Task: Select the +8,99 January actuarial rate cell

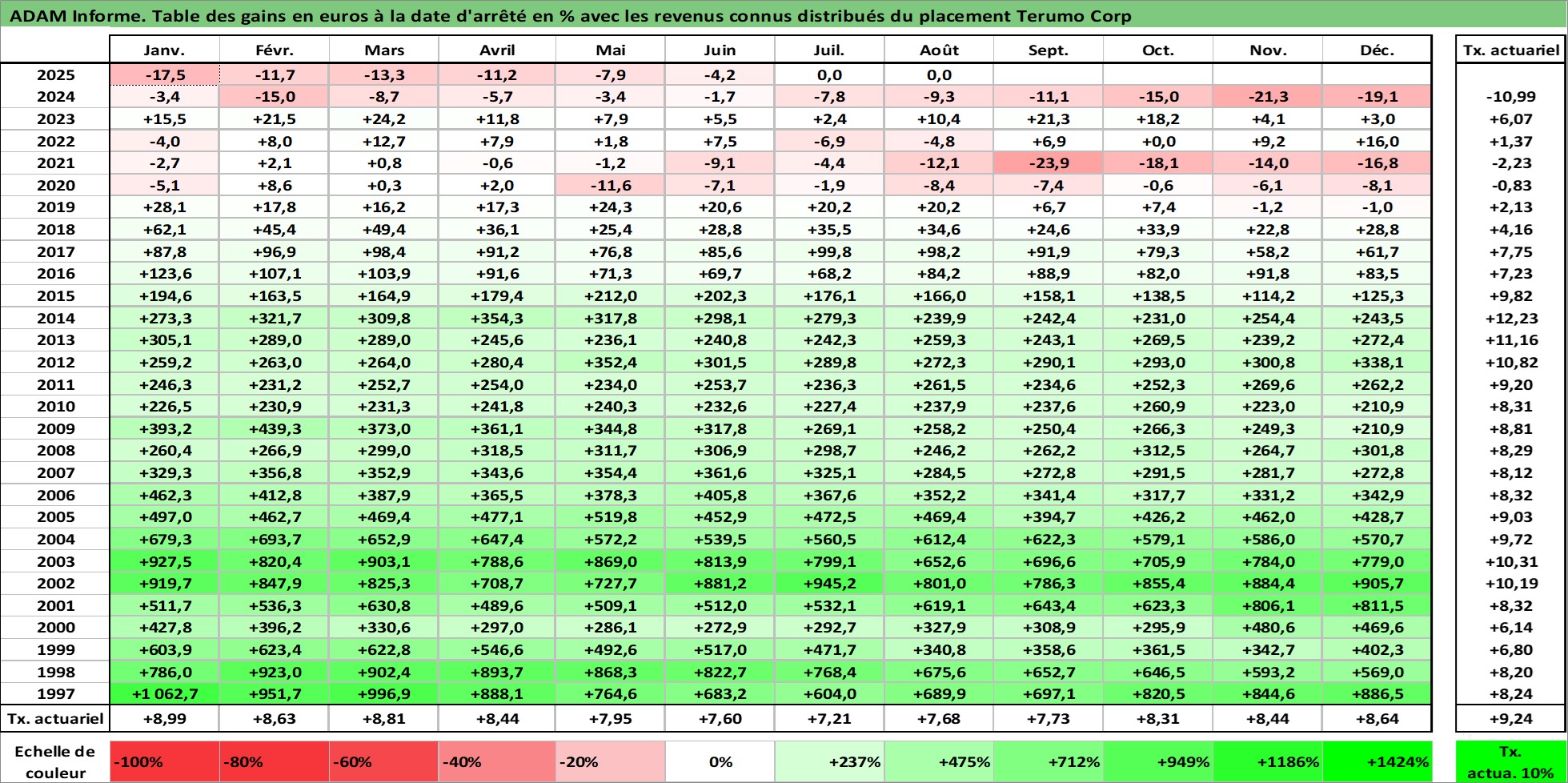Action: point(164,718)
